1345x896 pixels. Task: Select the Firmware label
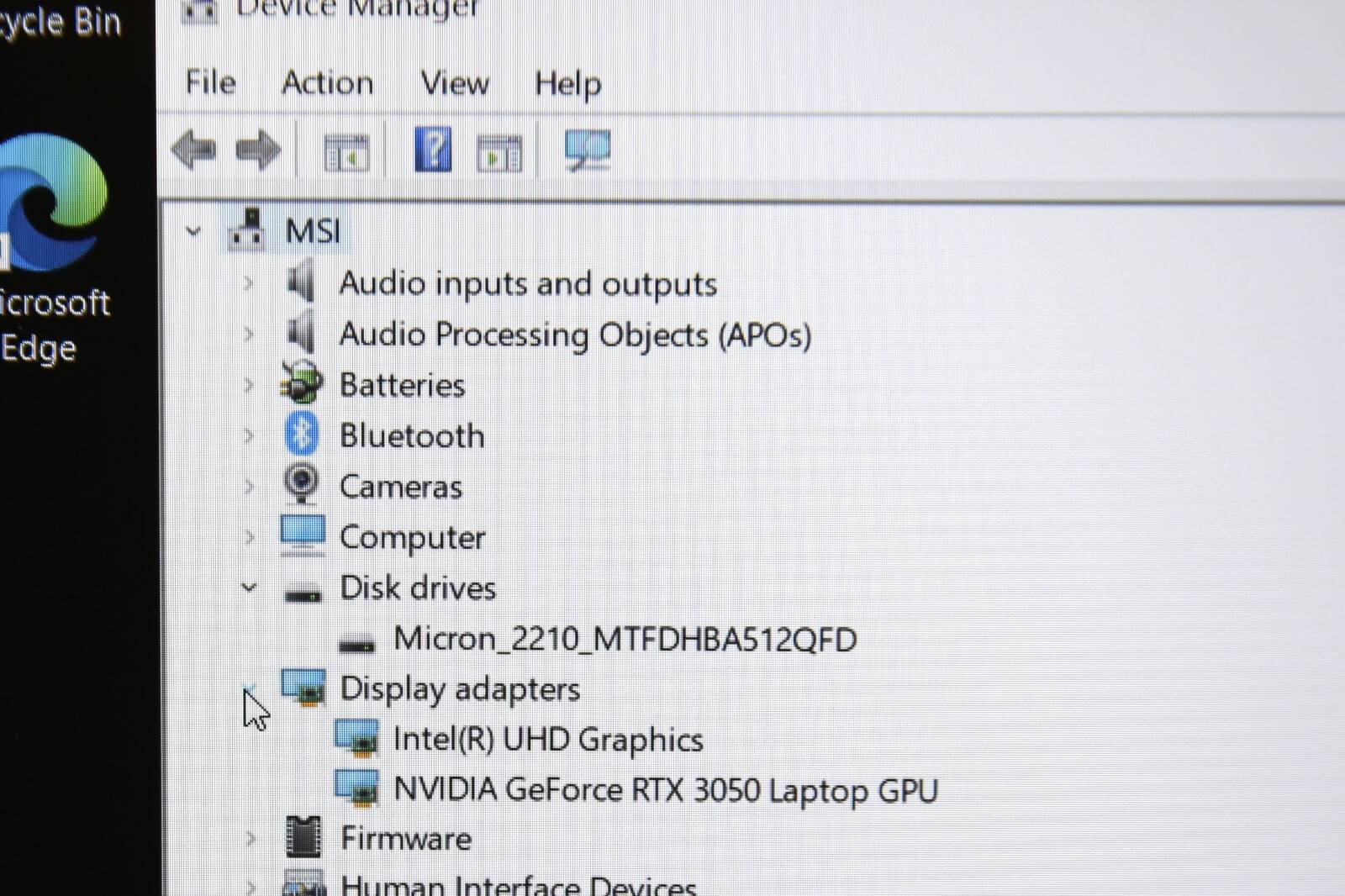point(406,839)
